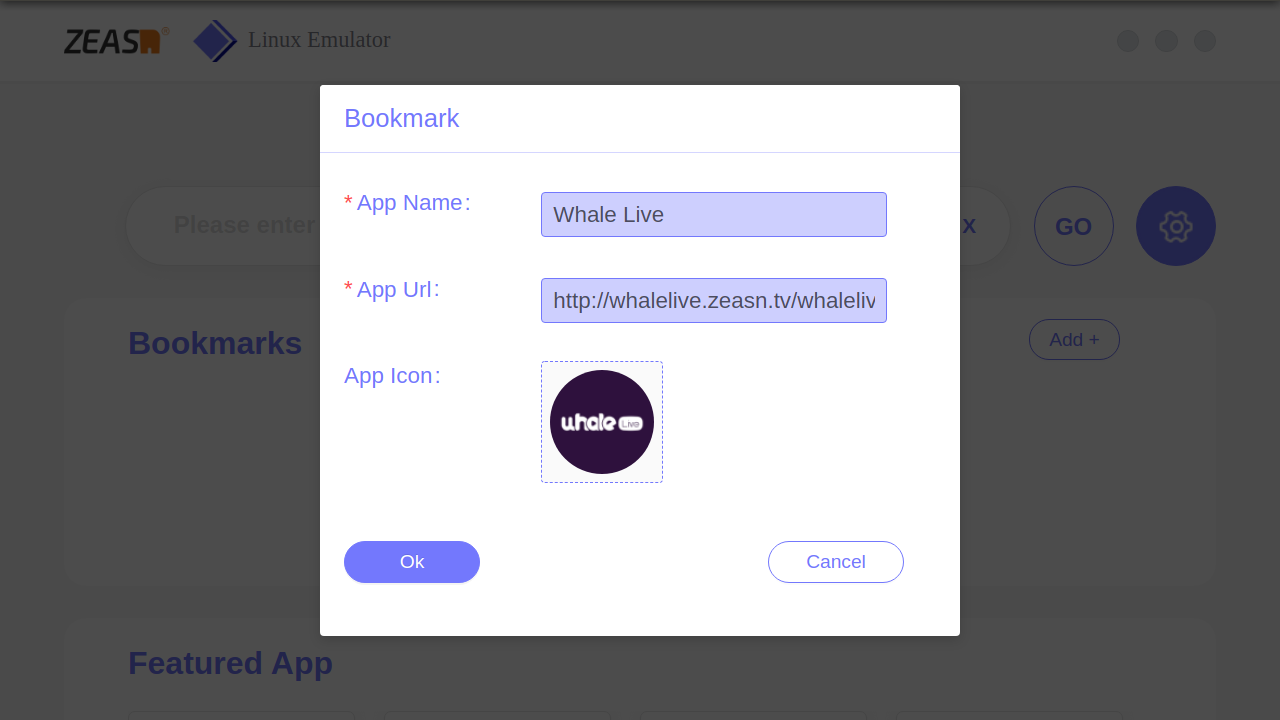Click the Bookmark dialog title

pos(402,118)
